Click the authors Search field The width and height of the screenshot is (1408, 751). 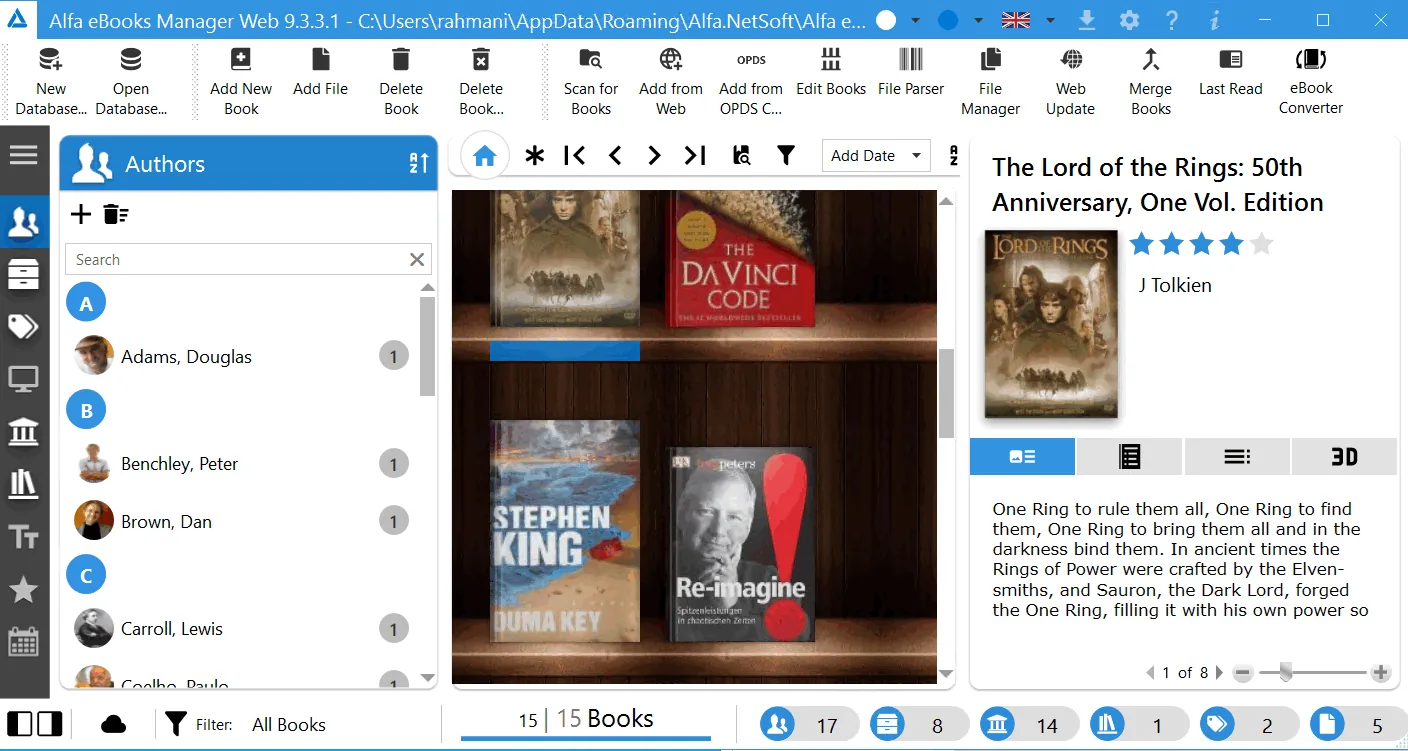pos(237,259)
